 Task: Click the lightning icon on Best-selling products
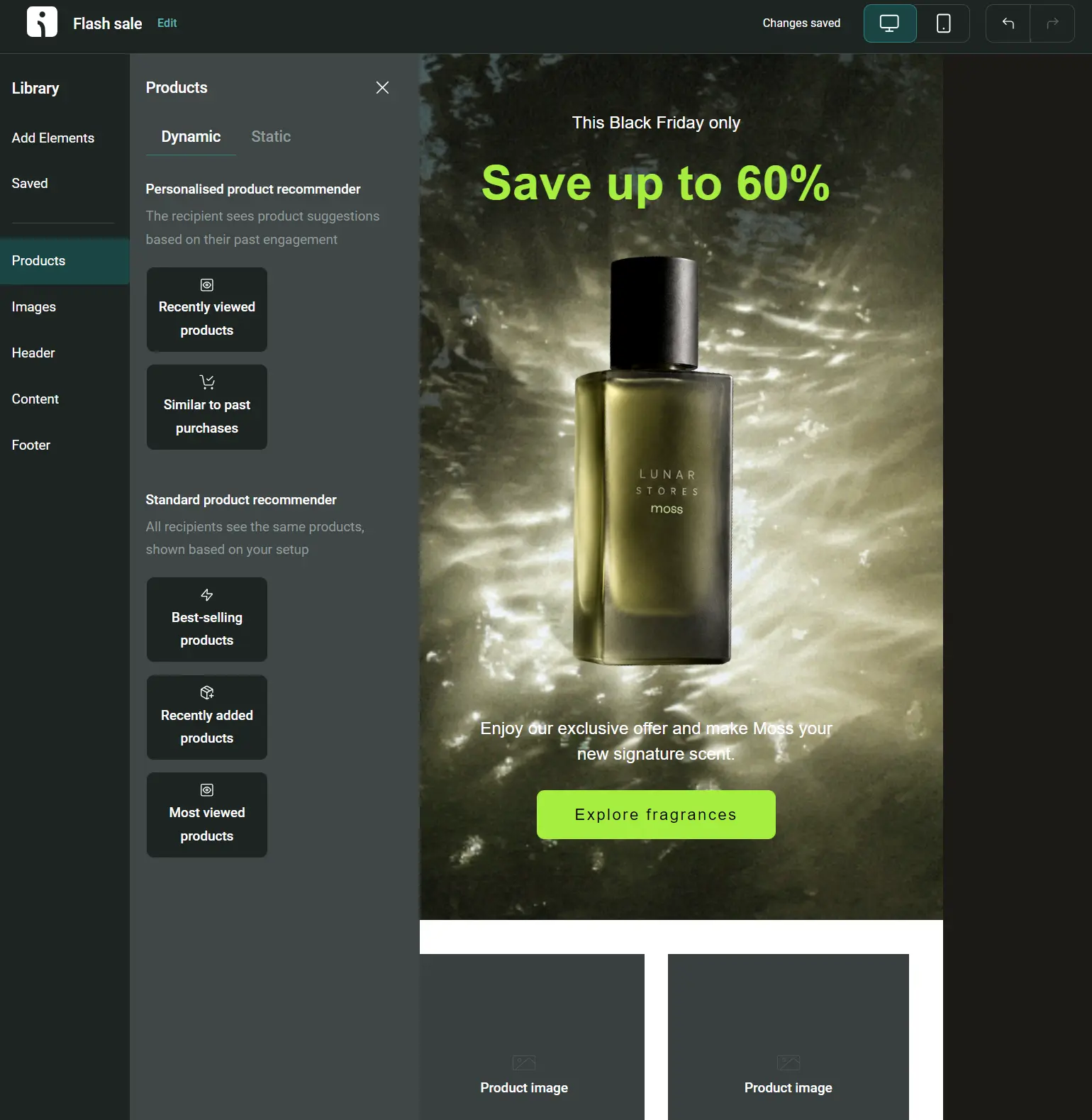[207, 595]
